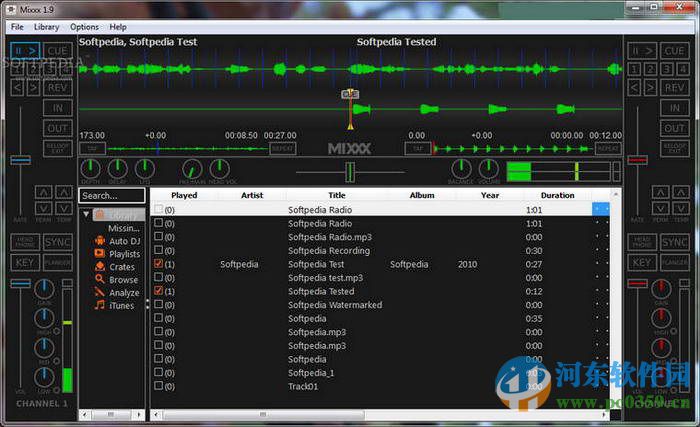Check Played box for Softpedia Recording
700x427 pixels.
pos(158,250)
